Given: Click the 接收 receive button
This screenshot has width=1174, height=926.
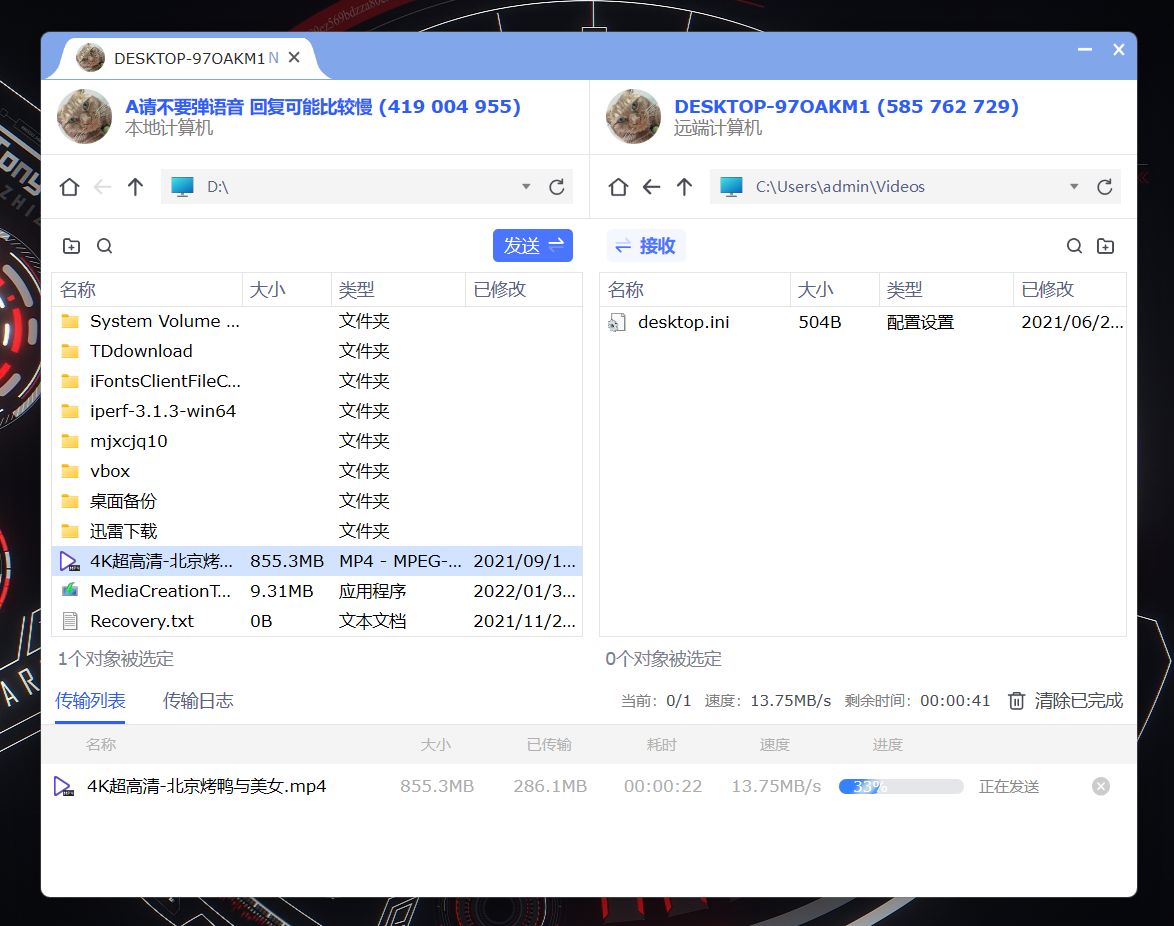Looking at the screenshot, I should (x=645, y=246).
